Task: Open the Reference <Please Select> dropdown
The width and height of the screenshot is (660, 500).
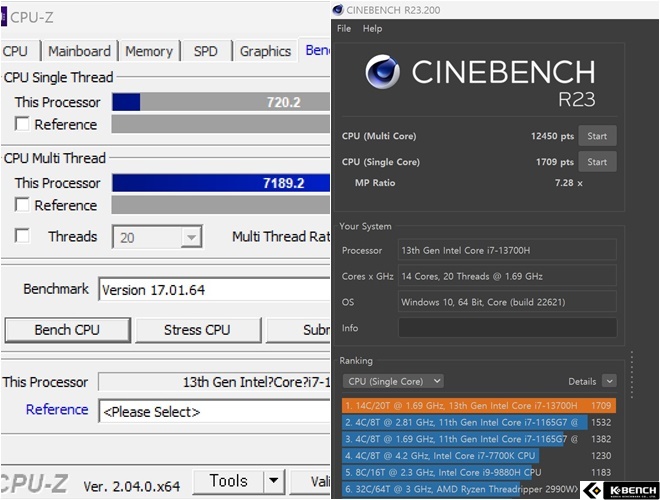Action: [x=214, y=411]
